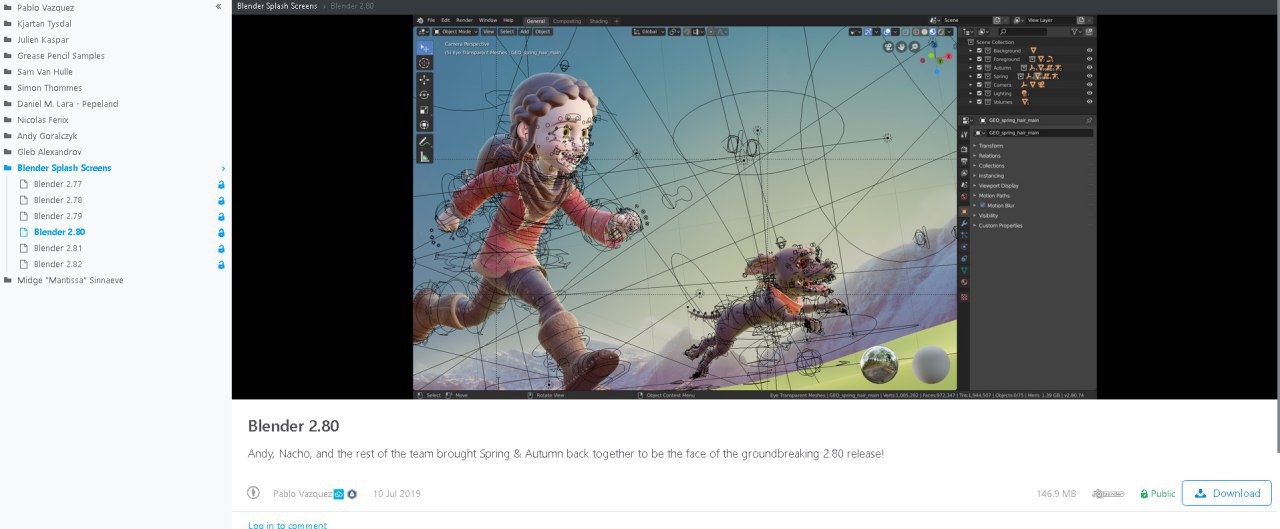Open the Object Mode dropdown
The image size is (1280, 529).
point(454,32)
